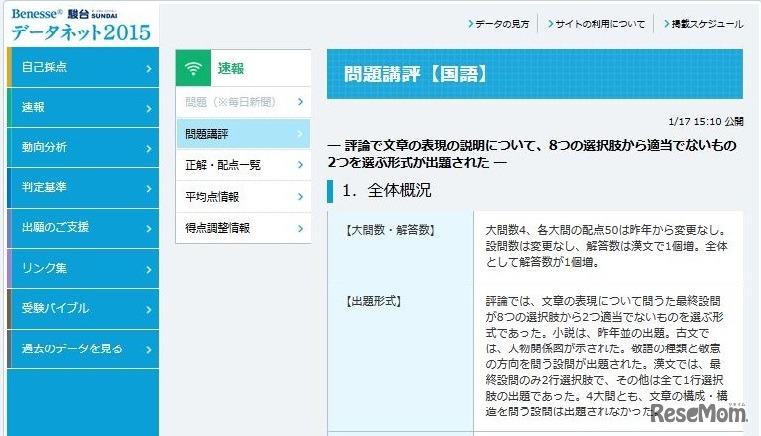Viewport: 761px width, 436px height.
Task: Click the chevron arrow beside 自己採点
Action: [x=149, y=69]
